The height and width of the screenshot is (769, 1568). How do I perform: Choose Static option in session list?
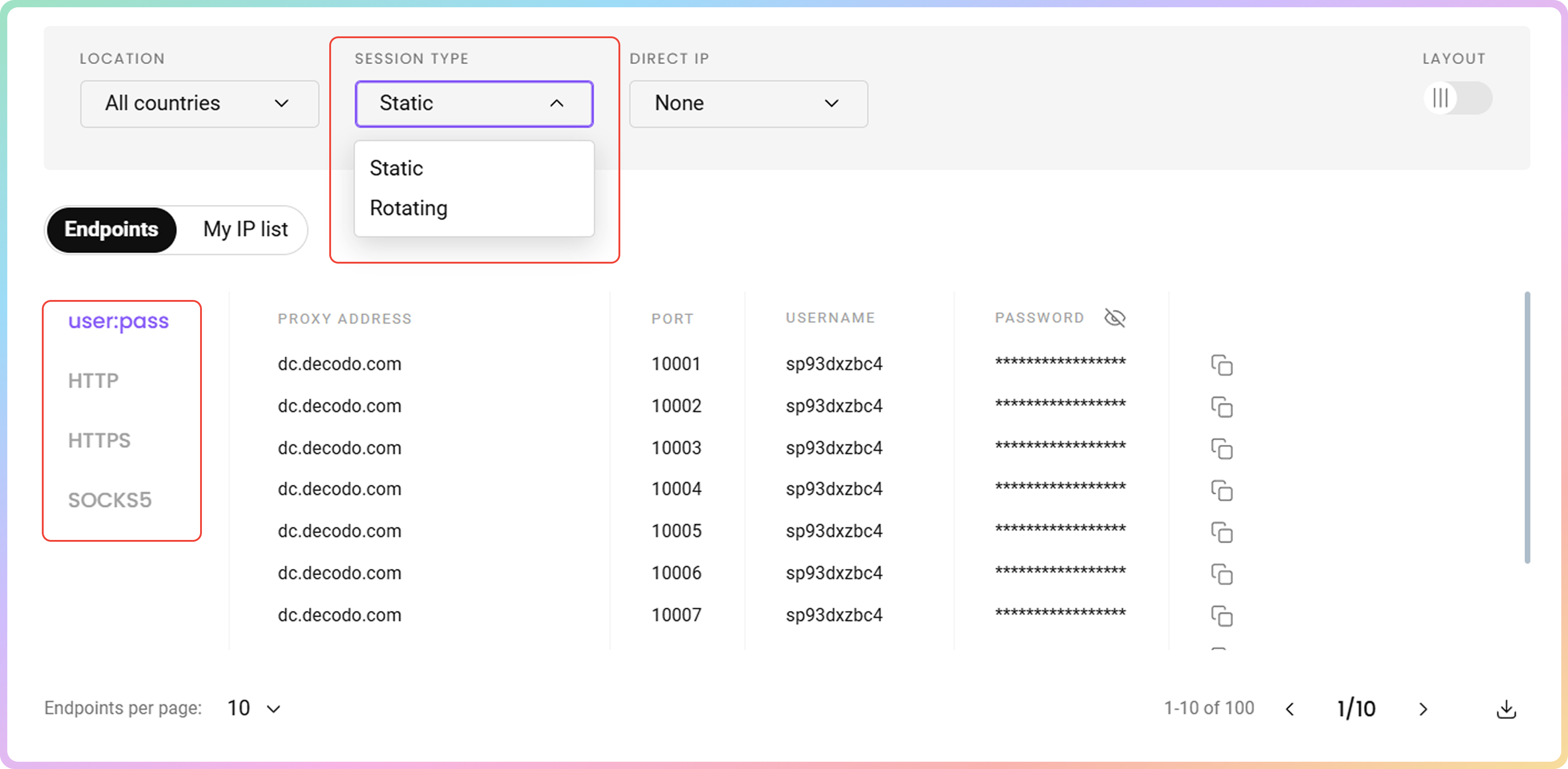coord(396,169)
